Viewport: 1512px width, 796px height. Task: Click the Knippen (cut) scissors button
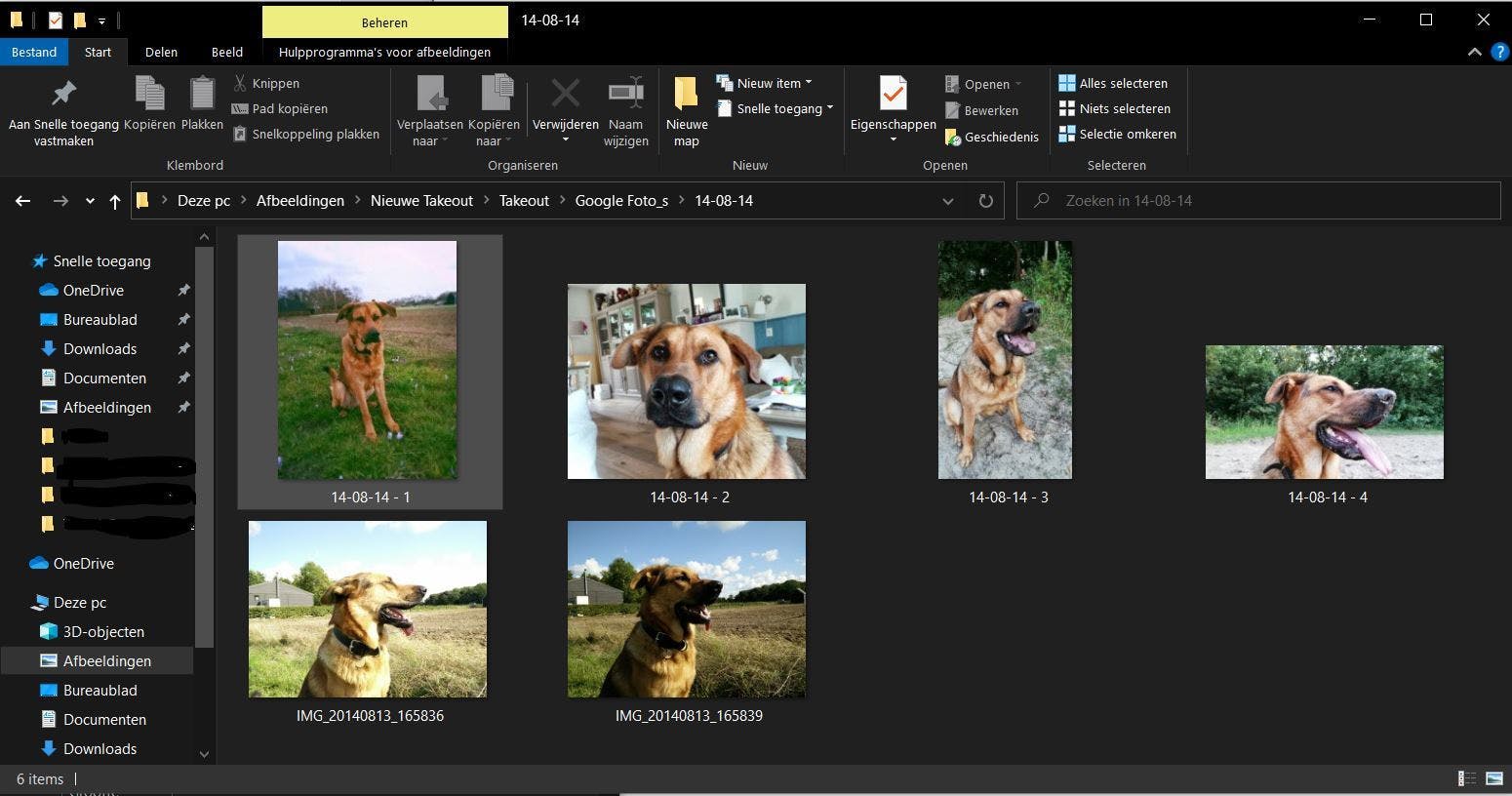point(265,84)
